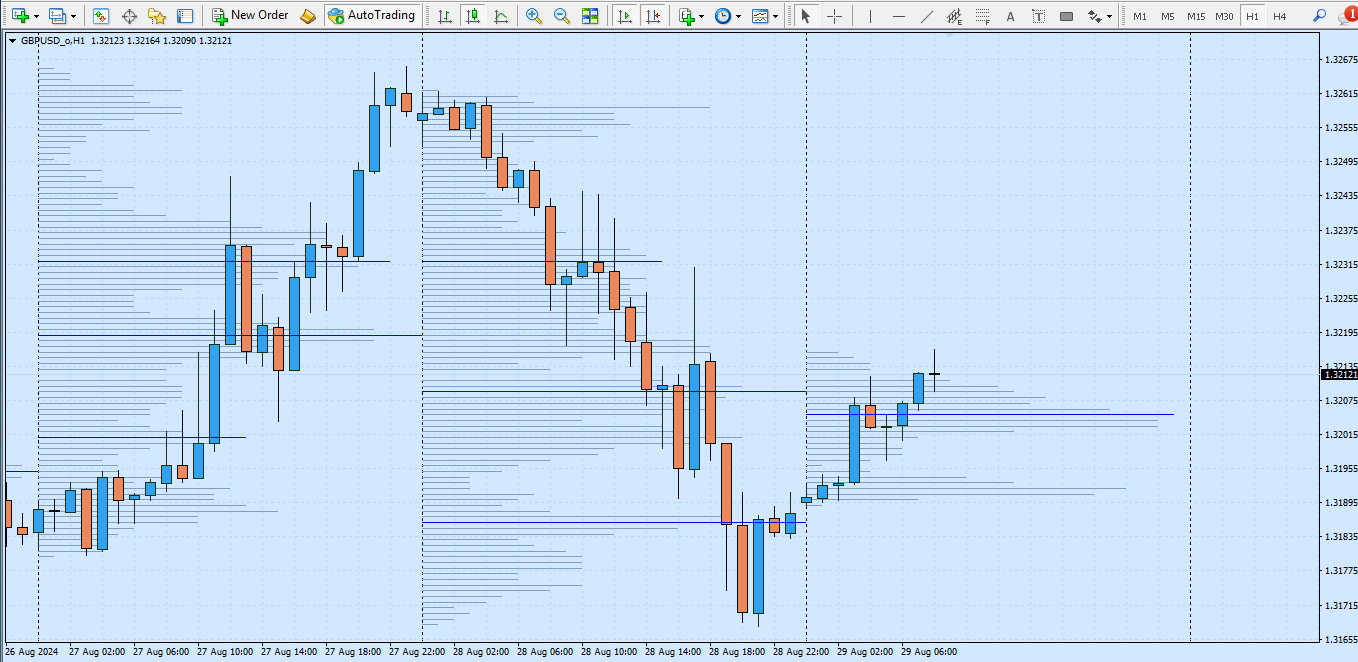Open the Data Window crosshair icon
This screenshot has width=1358, height=662.
[129, 16]
